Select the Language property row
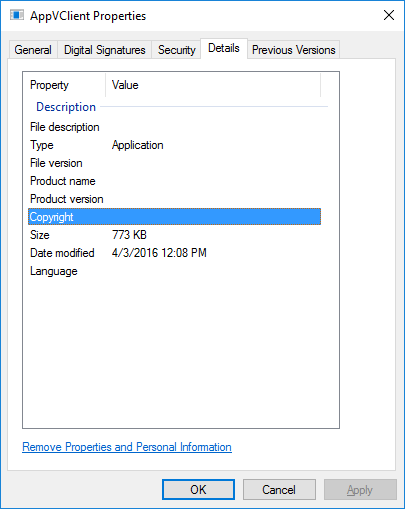405x509 pixels. pyautogui.click(x=174, y=271)
